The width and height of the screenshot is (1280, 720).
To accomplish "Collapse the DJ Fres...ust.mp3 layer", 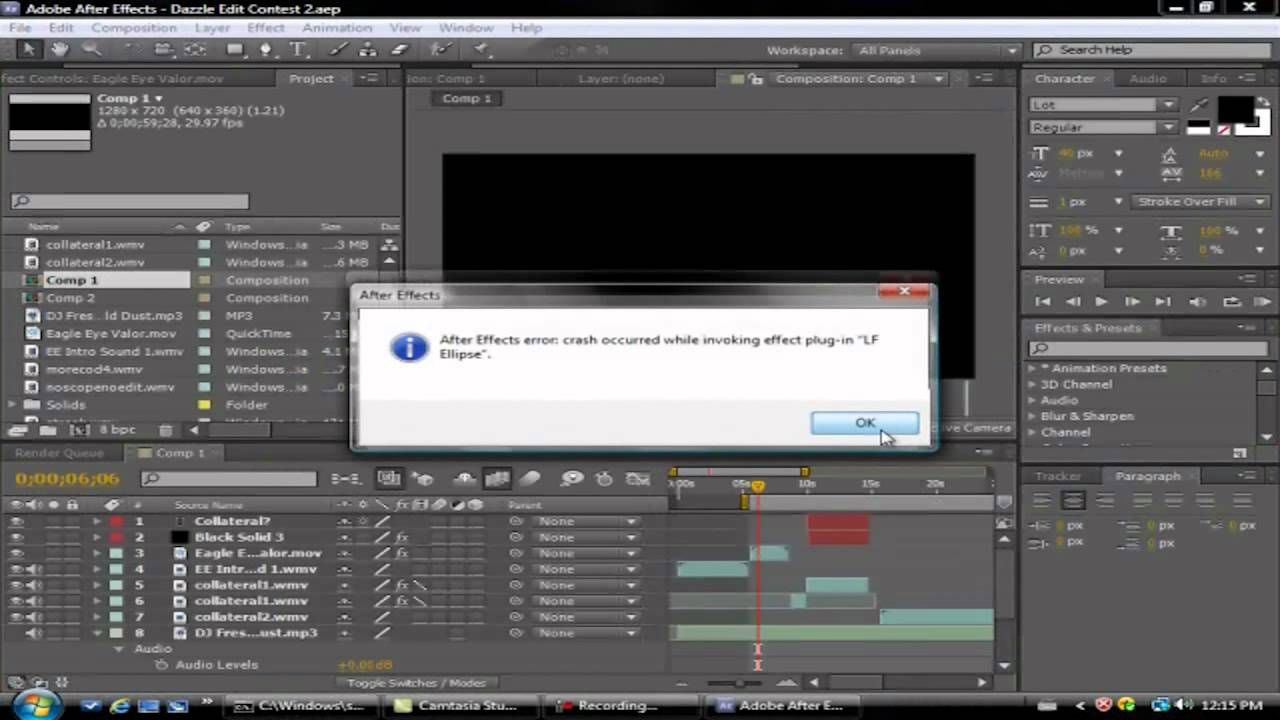I will click(x=97, y=633).
